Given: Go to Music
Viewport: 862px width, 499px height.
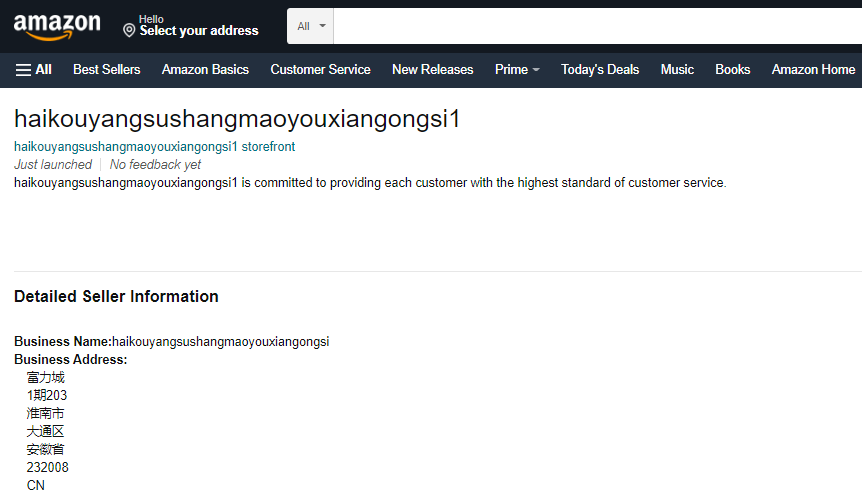Looking at the screenshot, I should point(677,70).
